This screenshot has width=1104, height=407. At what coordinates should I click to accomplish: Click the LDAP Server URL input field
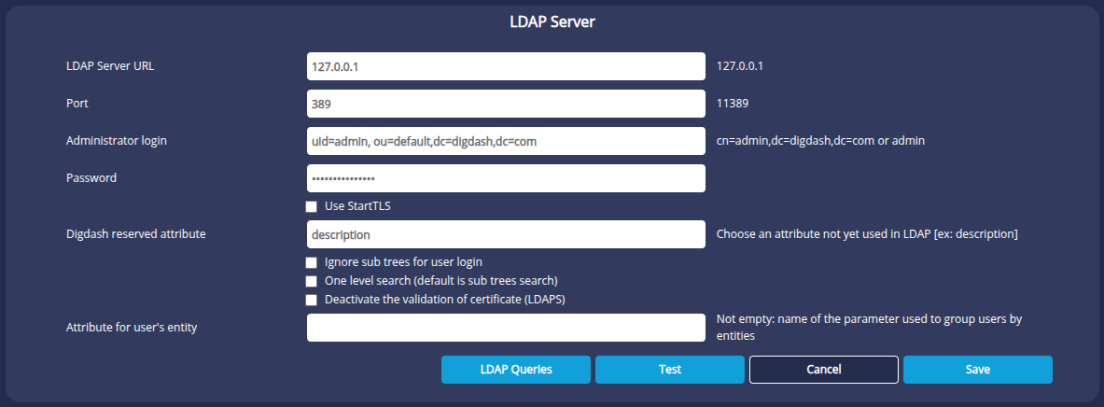pos(505,66)
